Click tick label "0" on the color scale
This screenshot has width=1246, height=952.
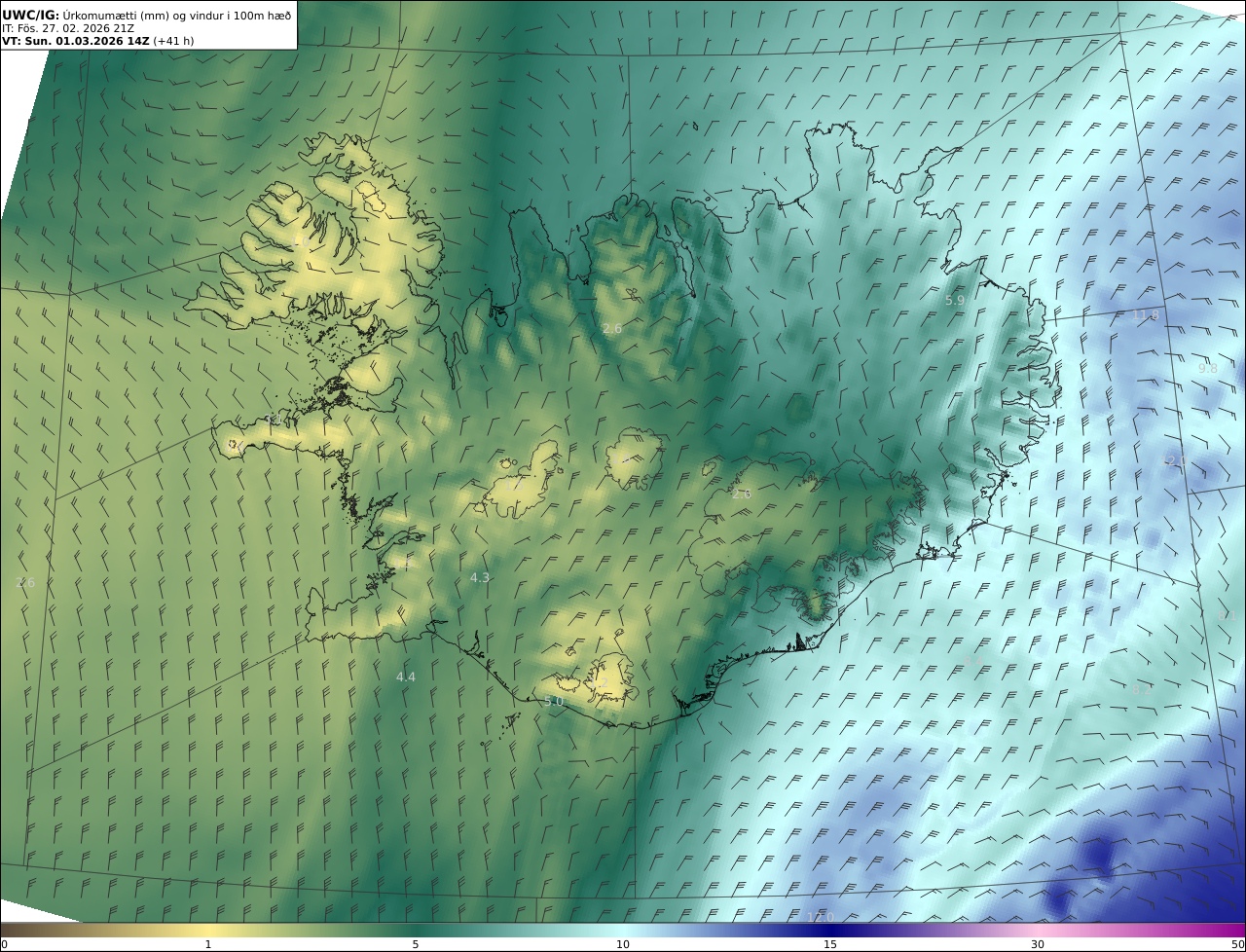coord(4,944)
